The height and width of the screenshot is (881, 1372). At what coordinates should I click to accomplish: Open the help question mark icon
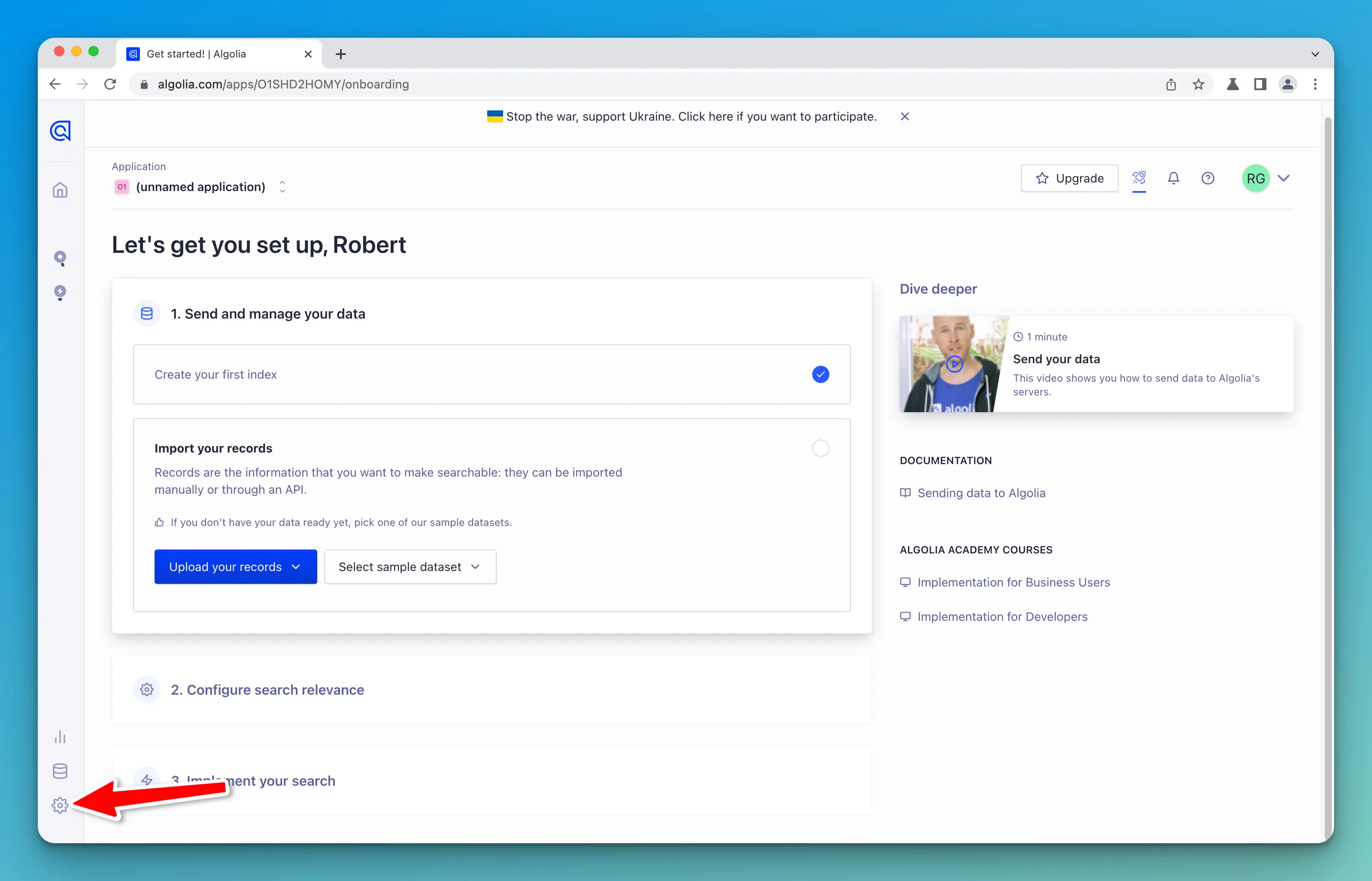(x=1207, y=179)
